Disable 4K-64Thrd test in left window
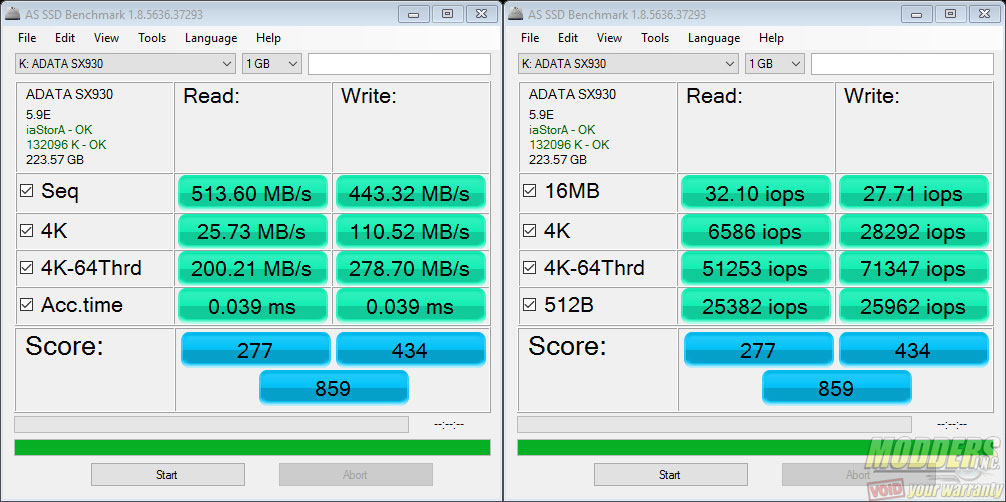Screen dimensions: 1006x502 tap(26, 268)
